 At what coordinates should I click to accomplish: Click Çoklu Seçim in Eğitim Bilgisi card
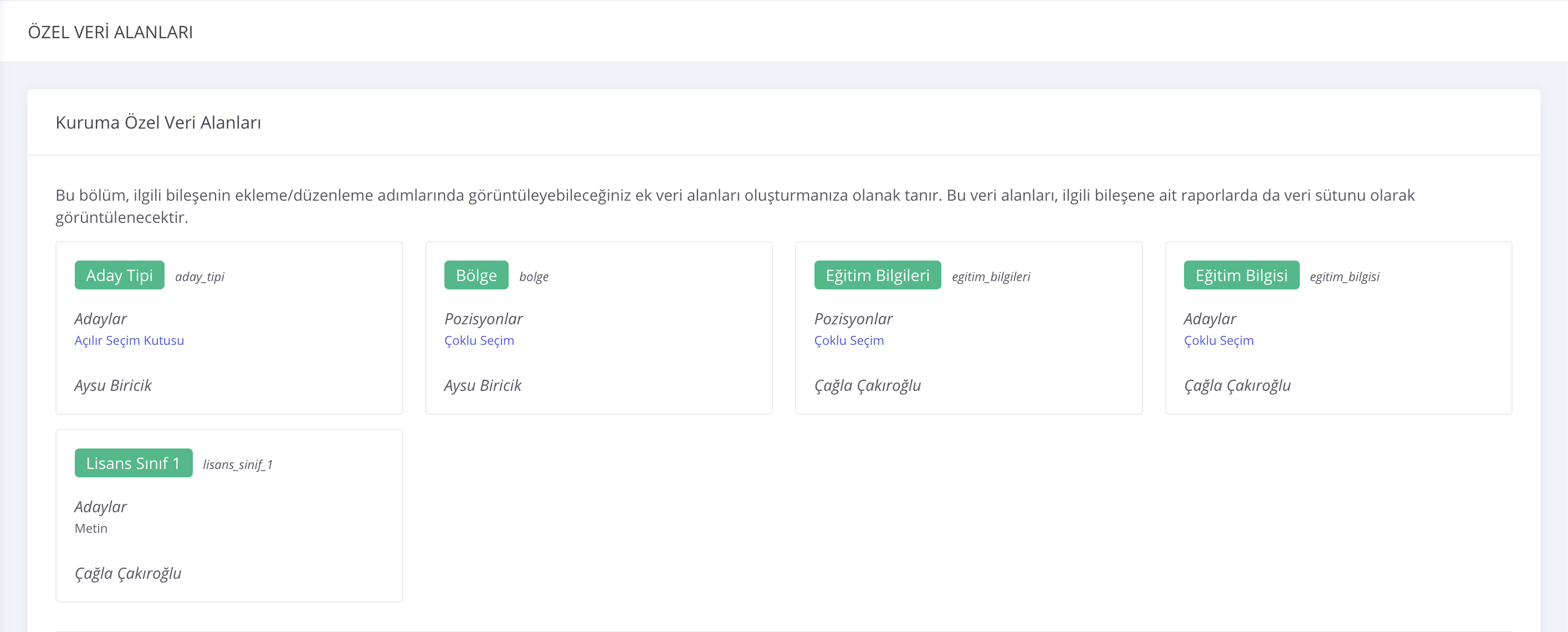1218,340
